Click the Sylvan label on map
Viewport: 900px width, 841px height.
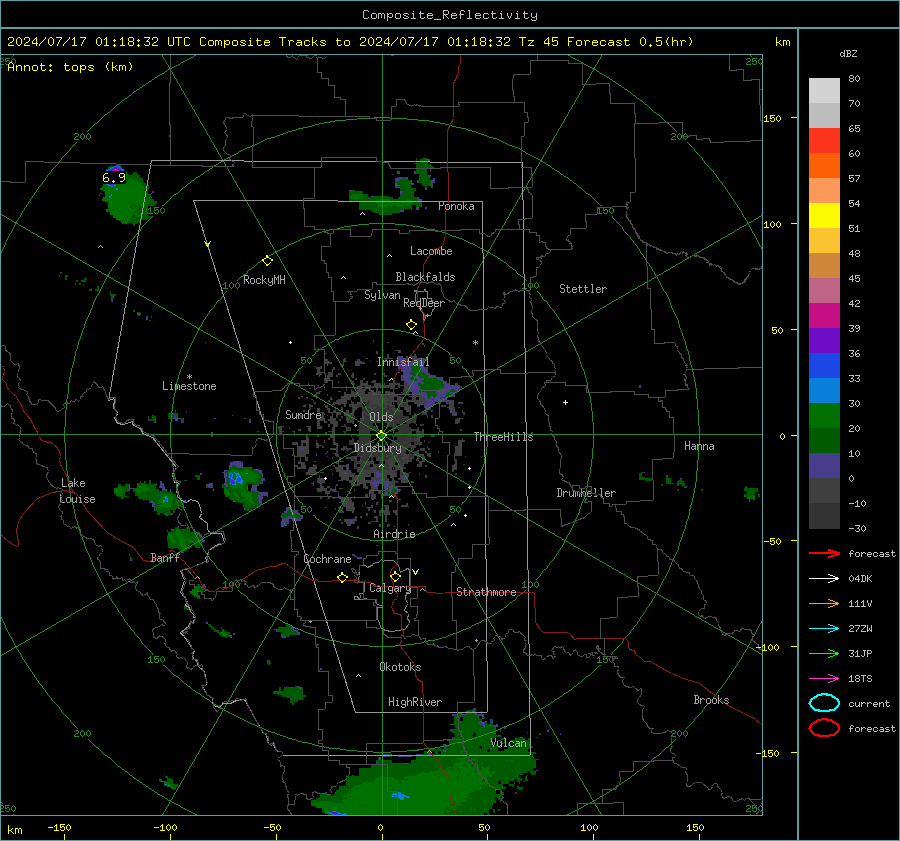[x=382, y=295]
